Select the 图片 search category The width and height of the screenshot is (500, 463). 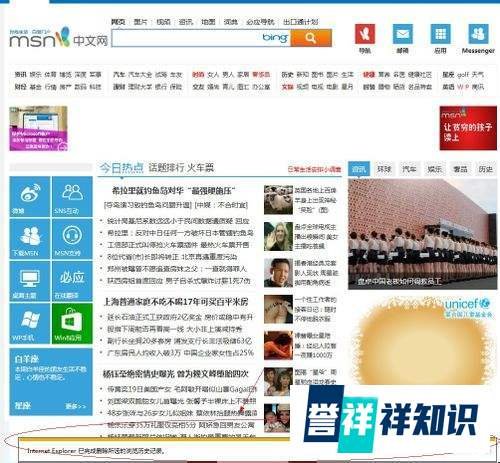tap(140, 22)
